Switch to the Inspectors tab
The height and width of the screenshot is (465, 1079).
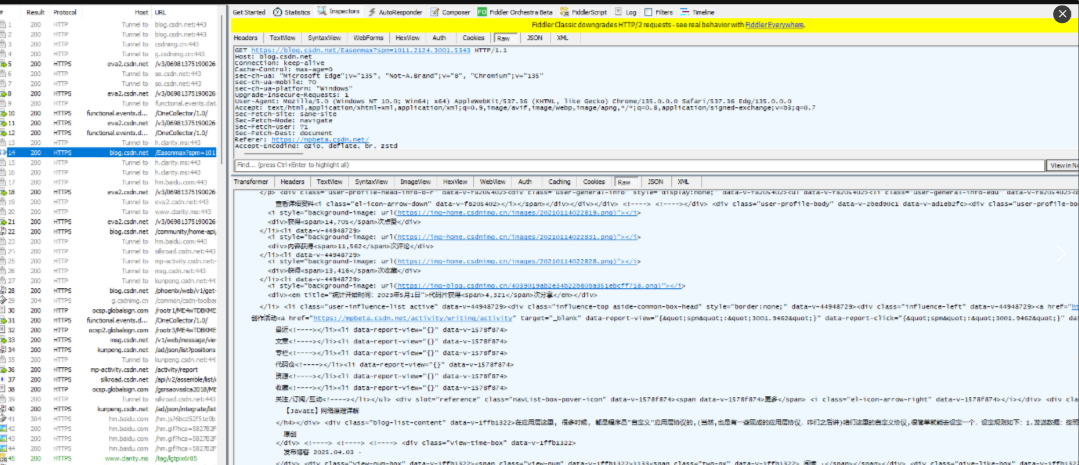339,12
